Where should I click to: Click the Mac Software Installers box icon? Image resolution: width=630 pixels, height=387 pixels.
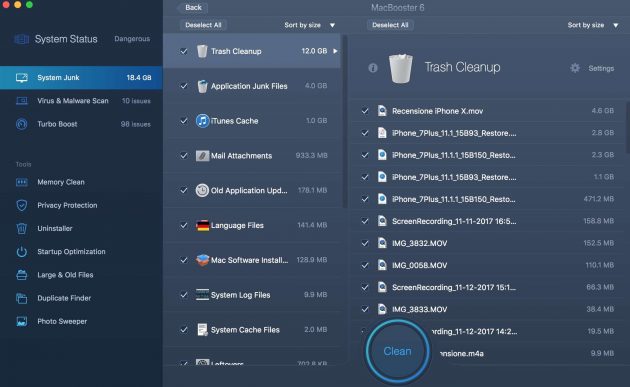click(x=202, y=260)
